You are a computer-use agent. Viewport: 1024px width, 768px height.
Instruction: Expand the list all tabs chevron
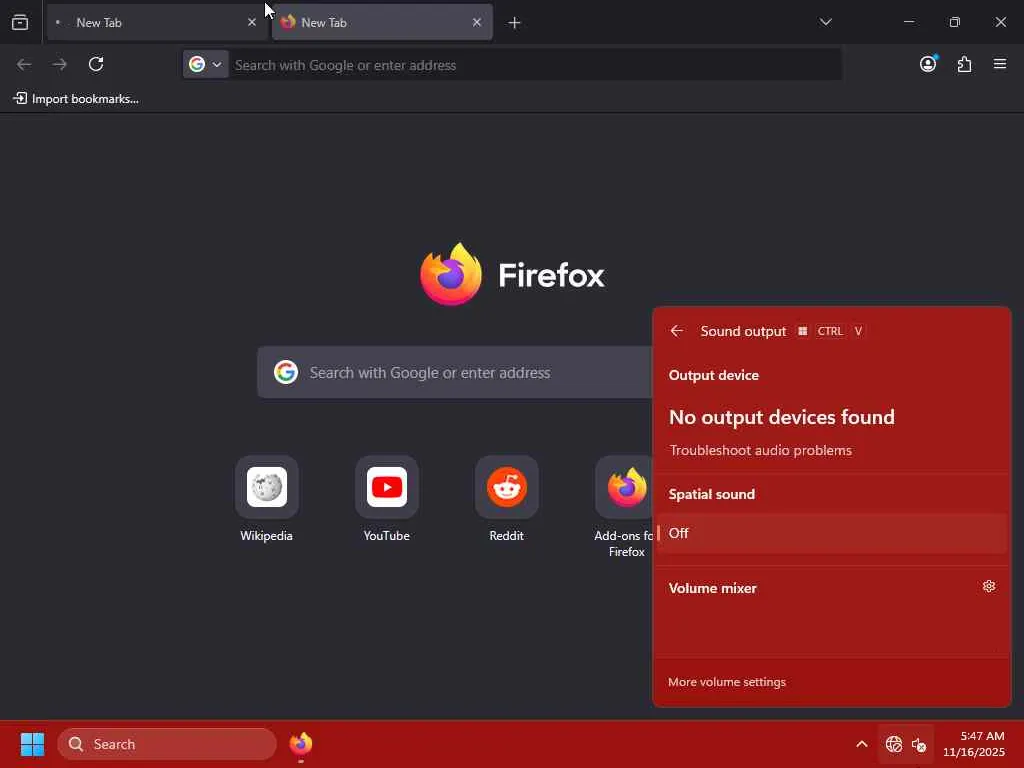(825, 22)
